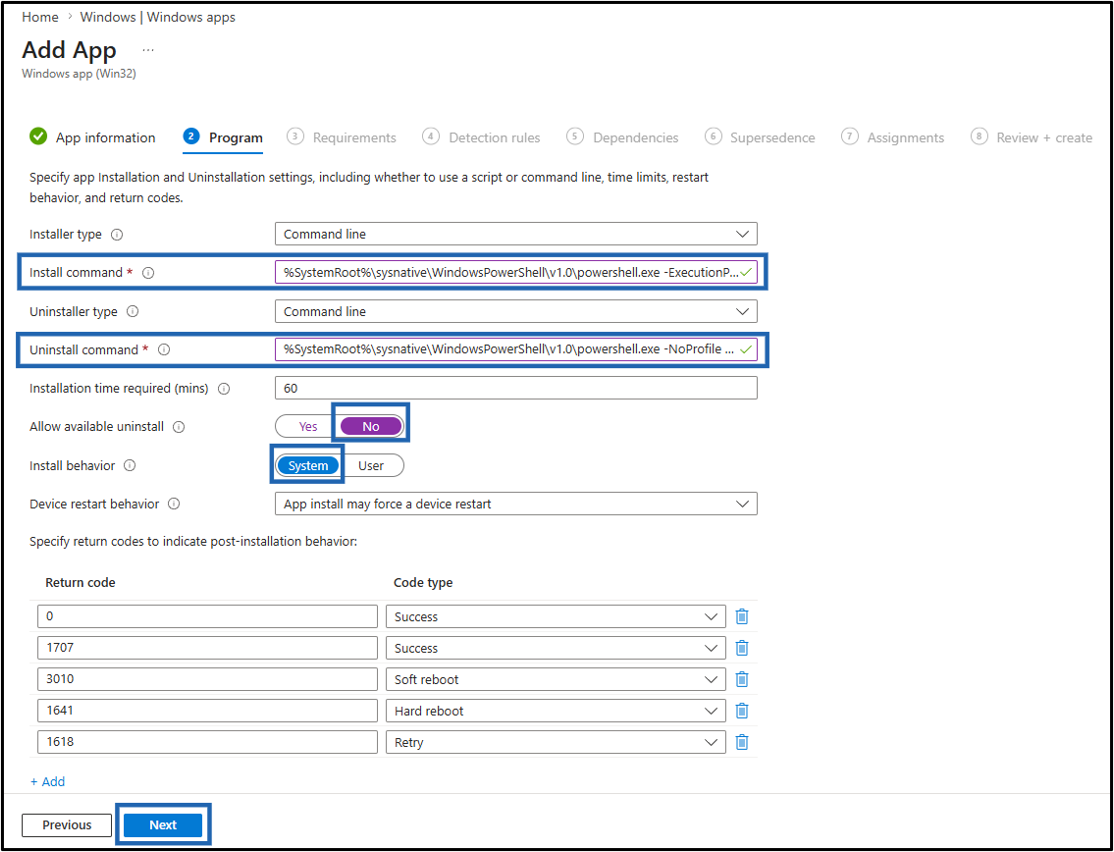
Task: Change Retry code type dropdown
Action: 556,742
